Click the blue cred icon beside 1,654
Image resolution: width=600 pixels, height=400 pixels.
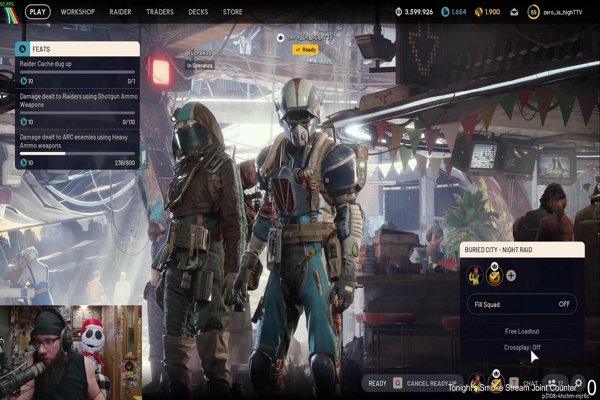445,12
